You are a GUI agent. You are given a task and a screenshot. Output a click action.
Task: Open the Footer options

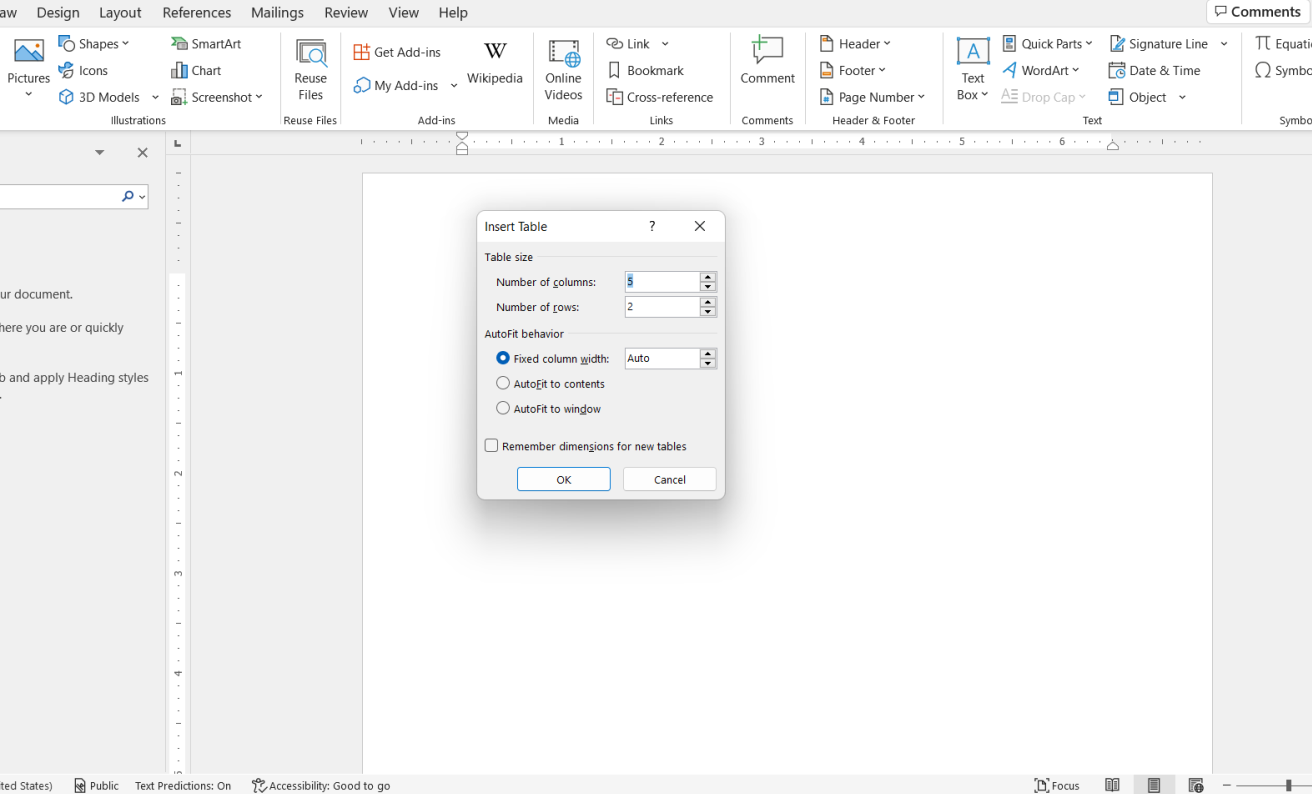coord(853,70)
